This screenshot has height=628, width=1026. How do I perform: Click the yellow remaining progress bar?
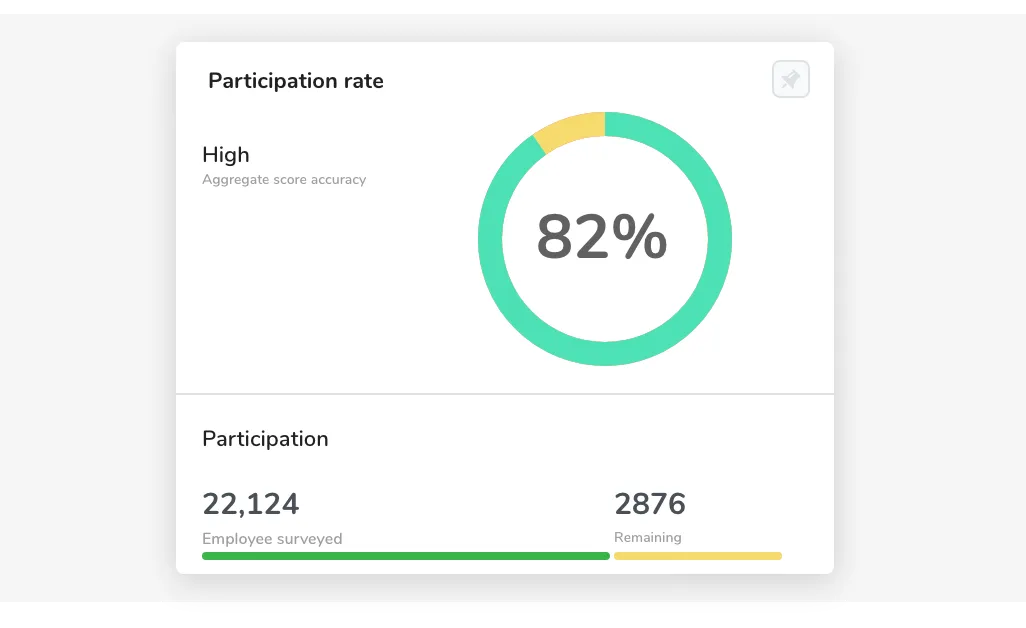coord(698,556)
